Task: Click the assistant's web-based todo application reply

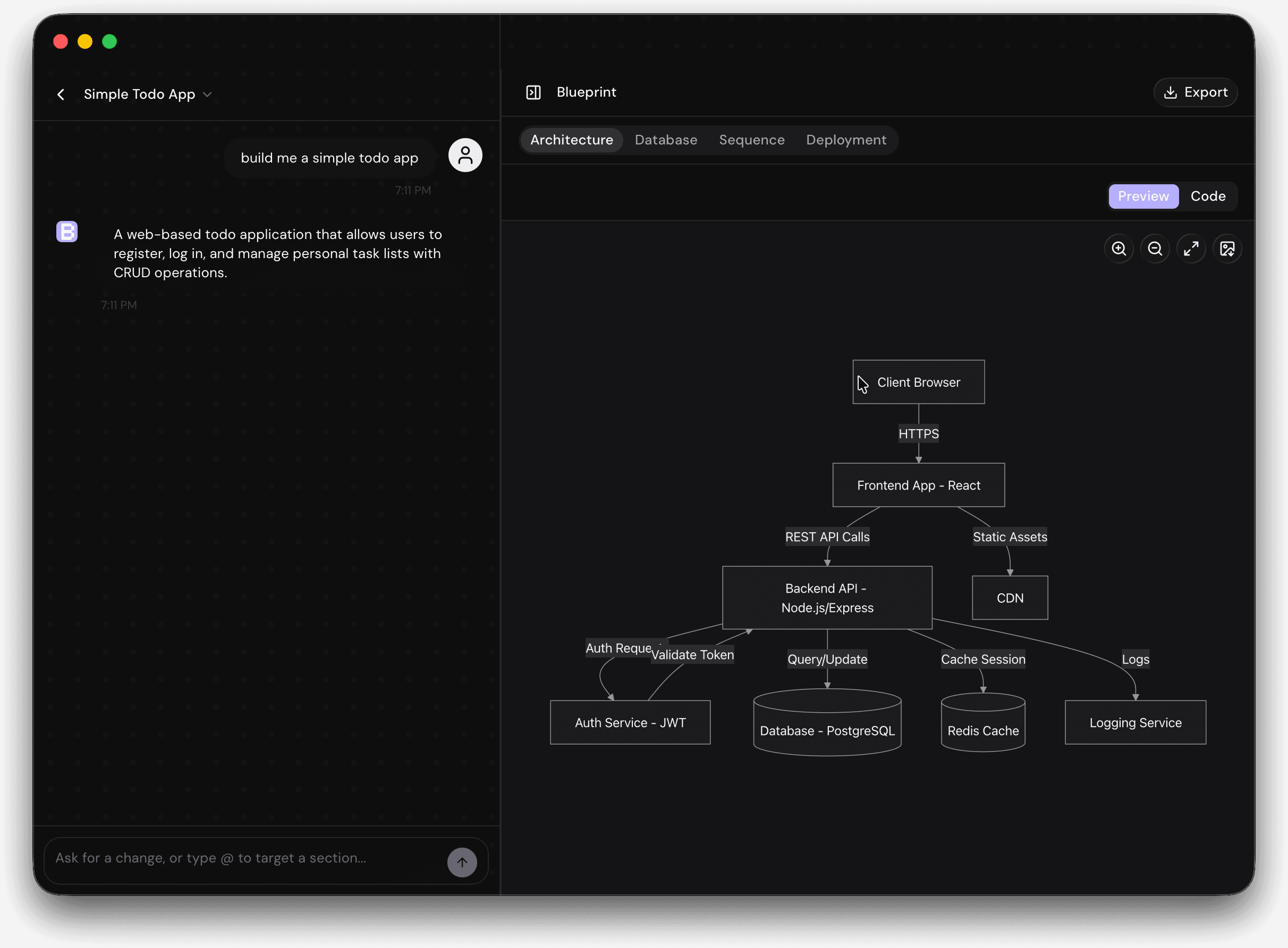Action: (278, 253)
